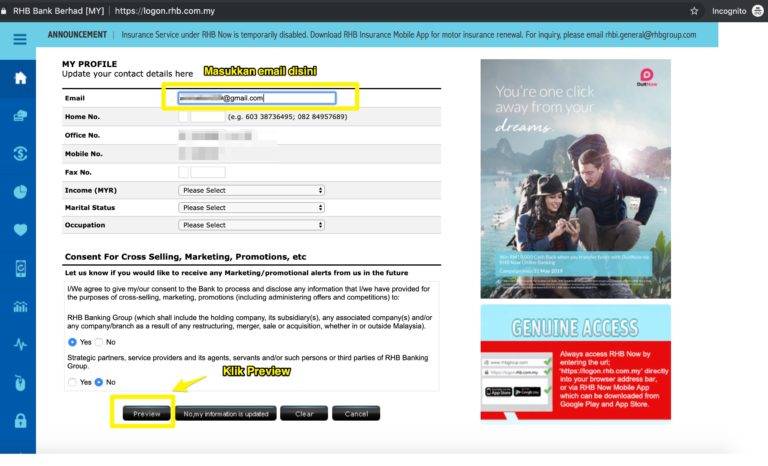Bookmark page with star icon

[694, 11]
